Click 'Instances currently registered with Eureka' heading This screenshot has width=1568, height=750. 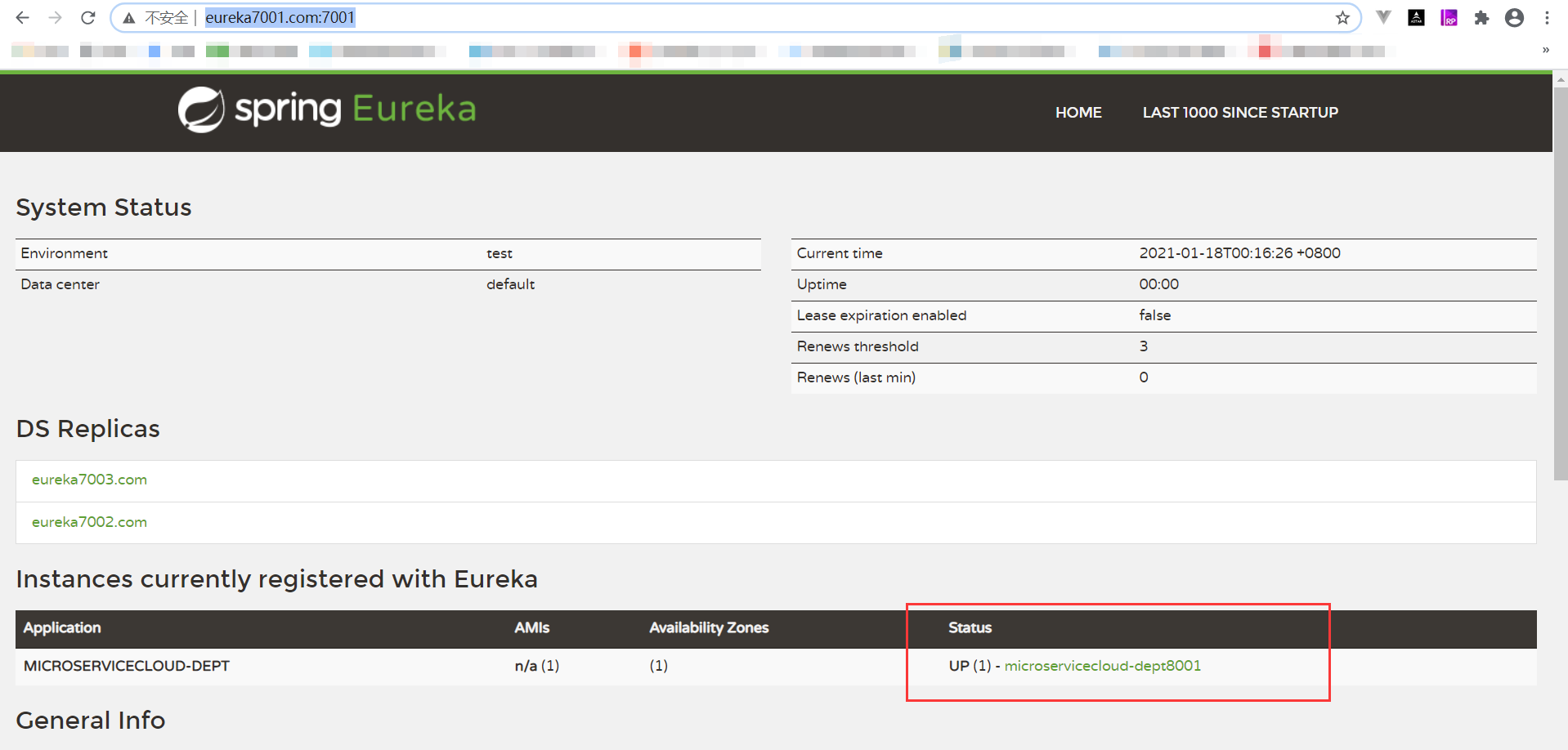coord(277,579)
